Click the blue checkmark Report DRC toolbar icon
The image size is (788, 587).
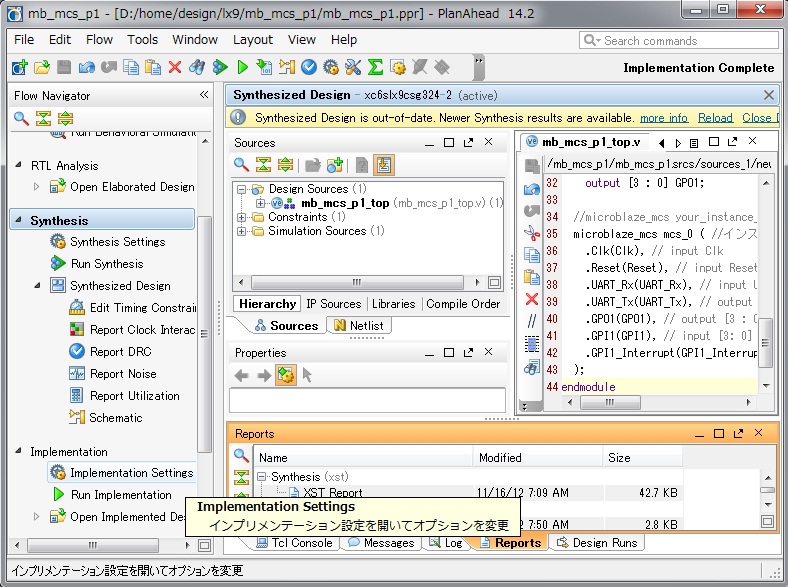click(309, 67)
